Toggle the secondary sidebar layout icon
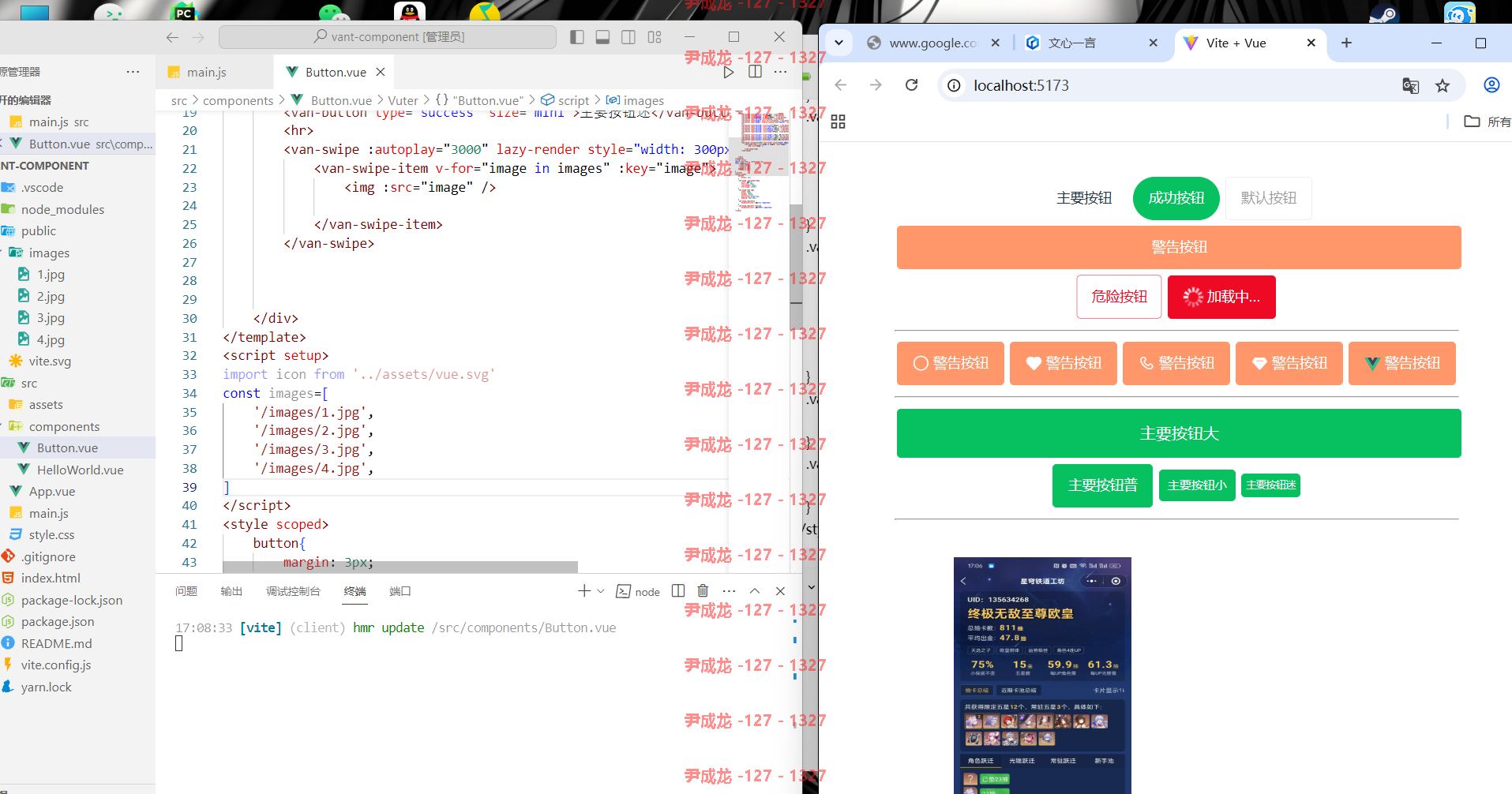 pos(628,37)
